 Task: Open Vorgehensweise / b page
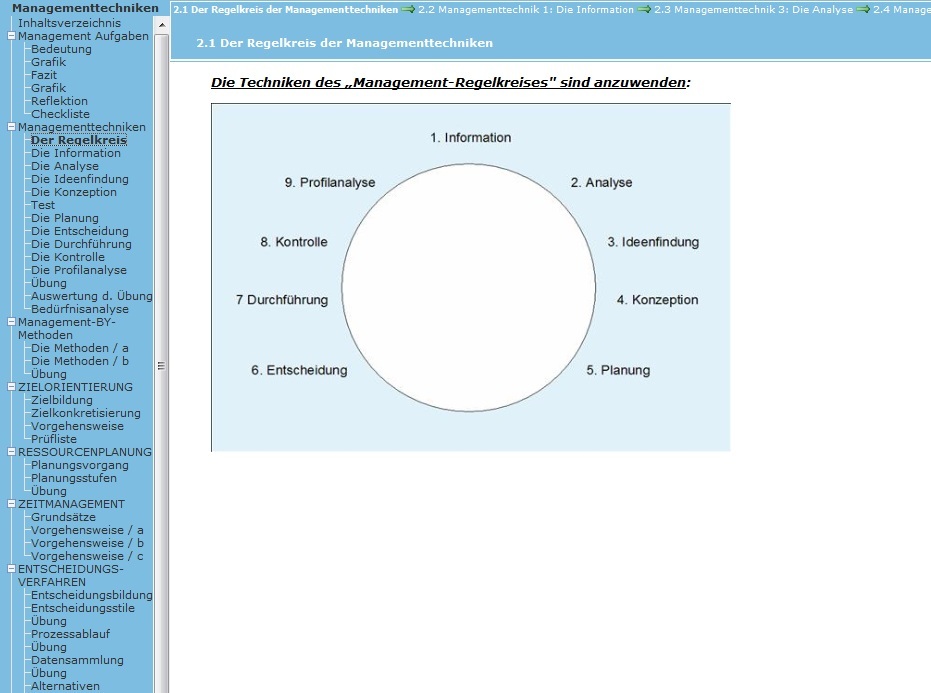tap(87, 543)
